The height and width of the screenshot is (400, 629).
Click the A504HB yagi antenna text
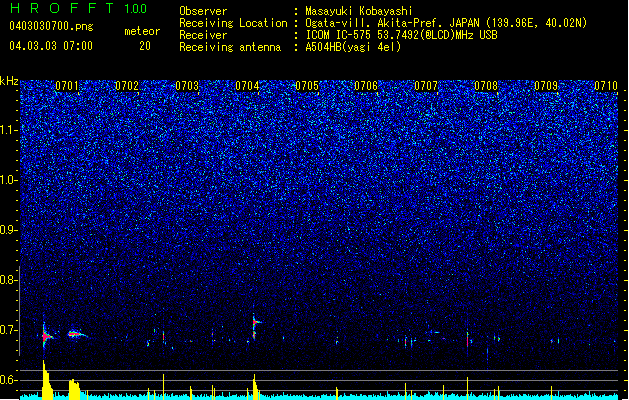353,47
